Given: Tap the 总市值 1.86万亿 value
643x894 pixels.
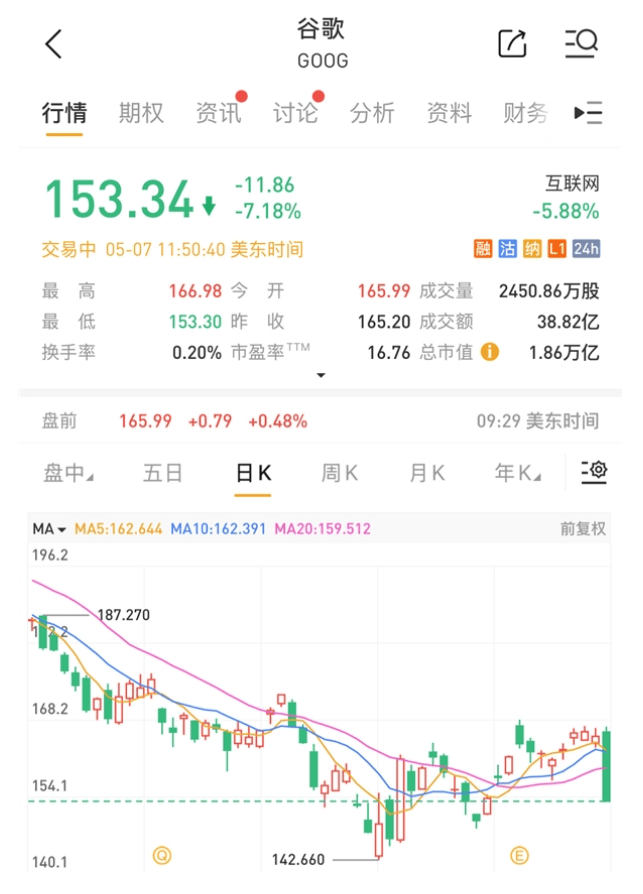Looking at the screenshot, I should point(564,352).
